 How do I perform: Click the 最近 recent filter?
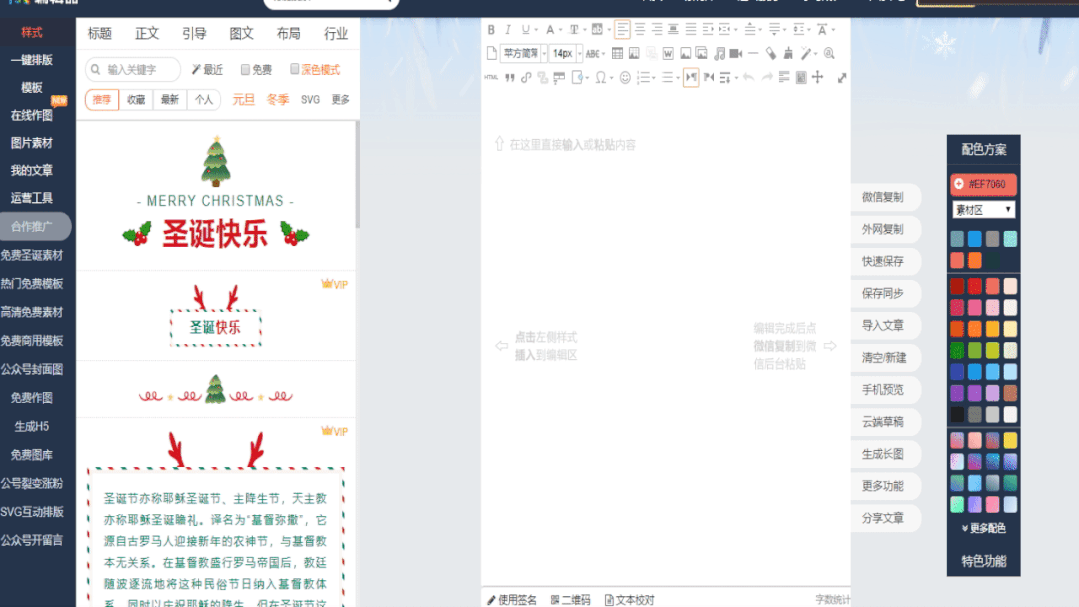click(207, 70)
